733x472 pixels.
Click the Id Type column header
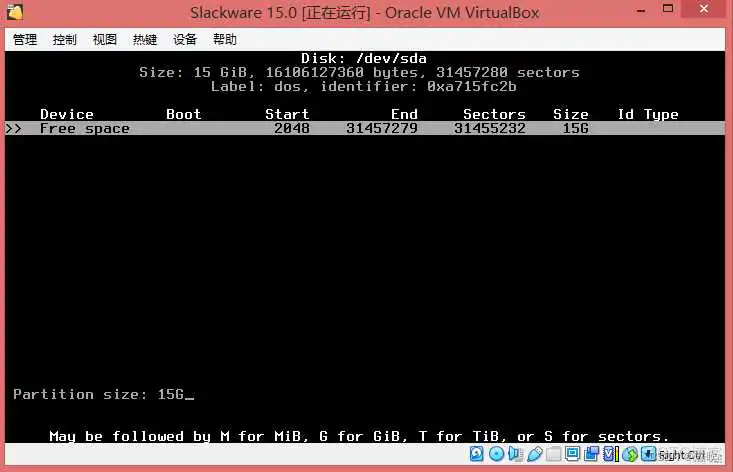point(648,114)
